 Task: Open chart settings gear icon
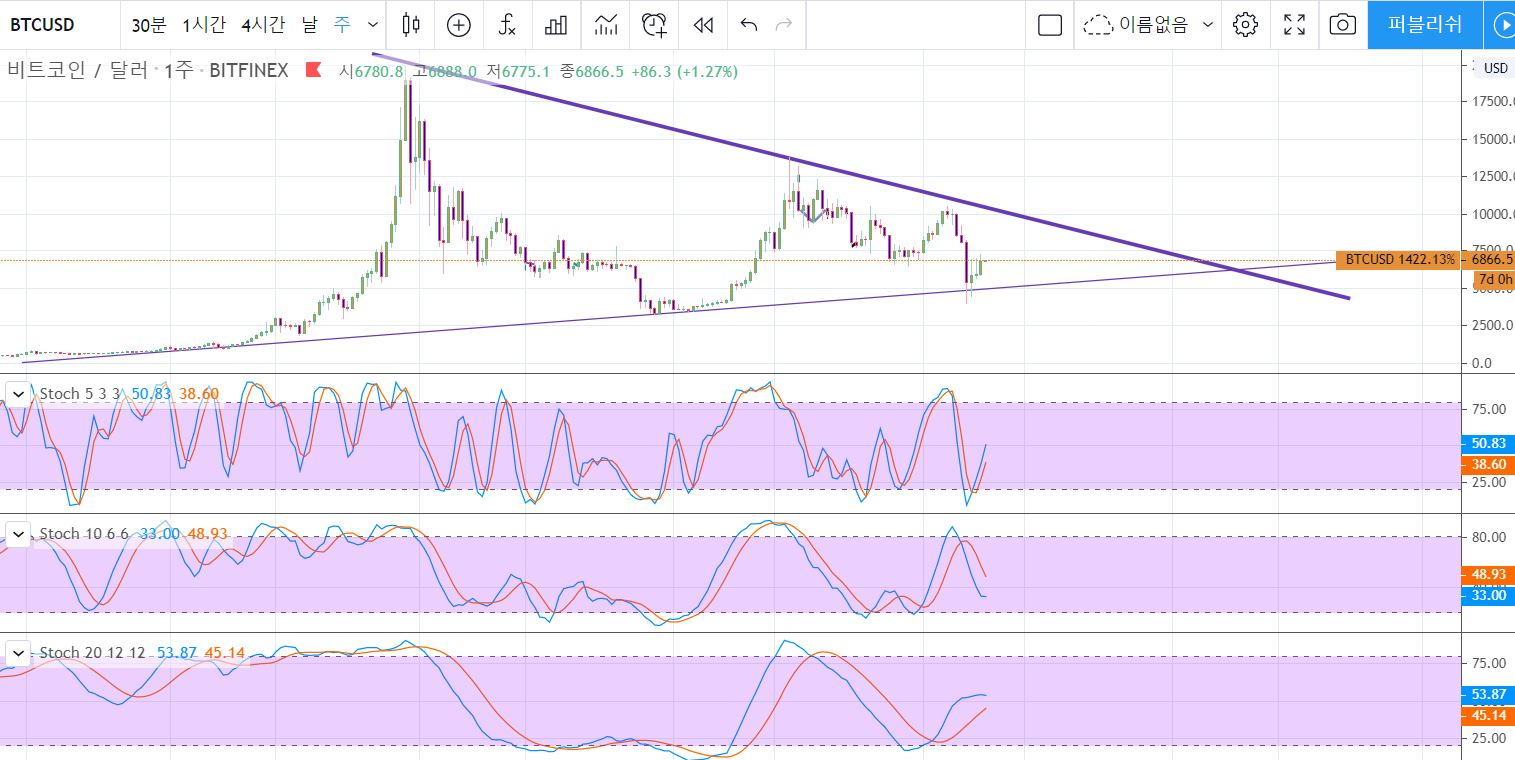[x=1245, y=25]
